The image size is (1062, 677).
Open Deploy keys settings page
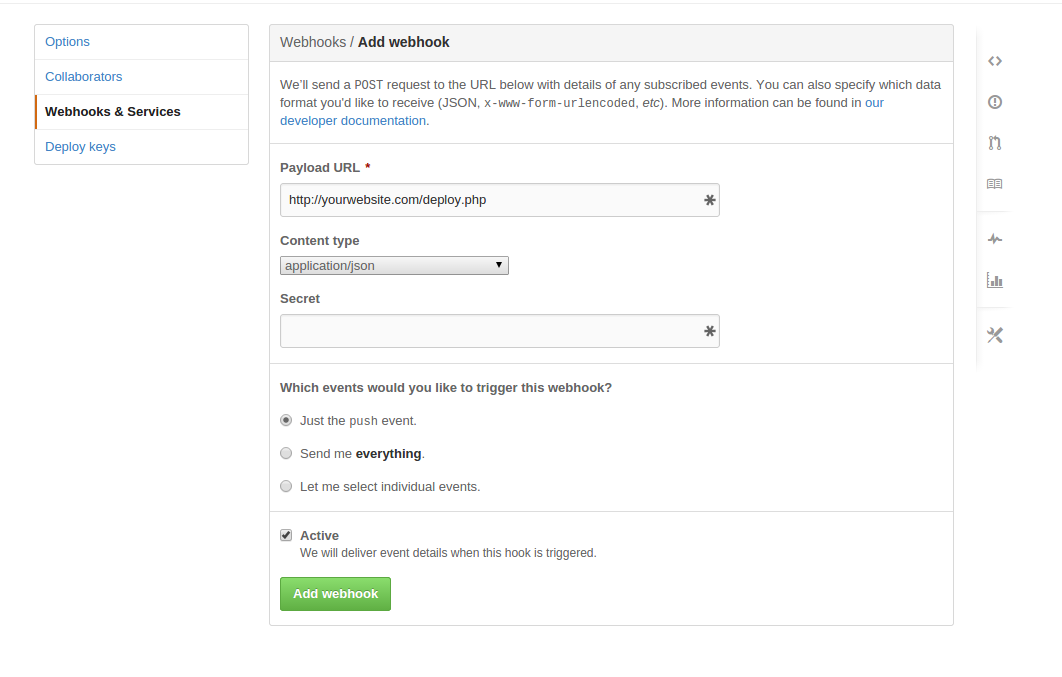80,147
